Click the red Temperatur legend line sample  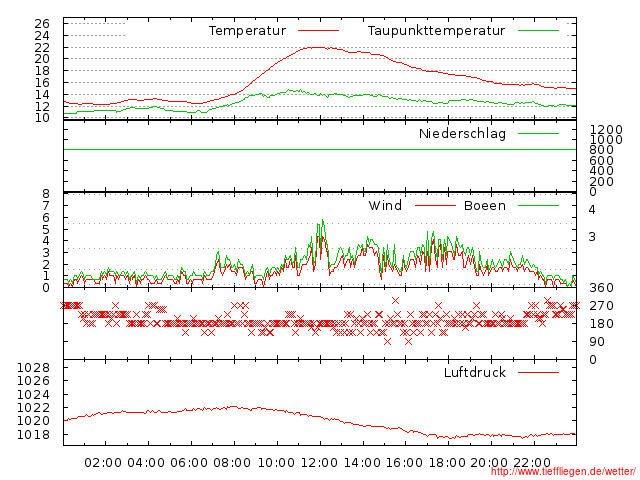coord(318,31)
